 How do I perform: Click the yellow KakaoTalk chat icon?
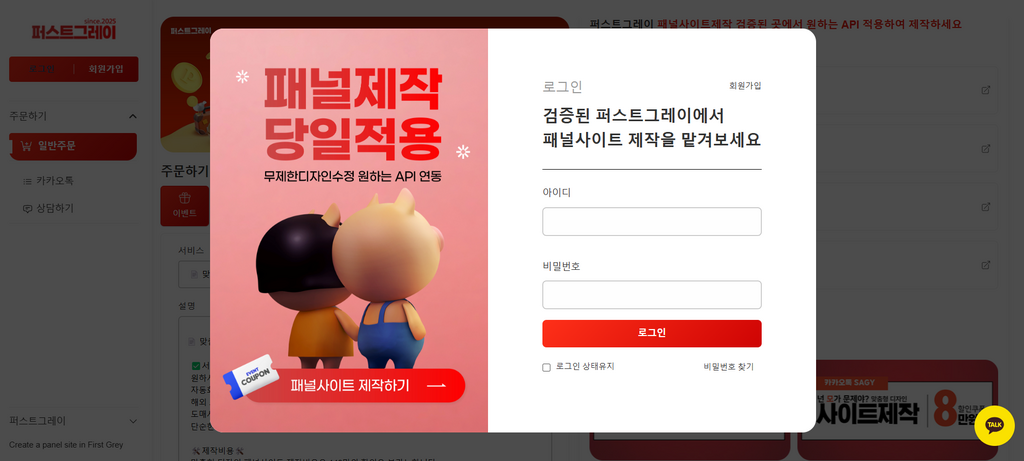(x=994, y=426)
